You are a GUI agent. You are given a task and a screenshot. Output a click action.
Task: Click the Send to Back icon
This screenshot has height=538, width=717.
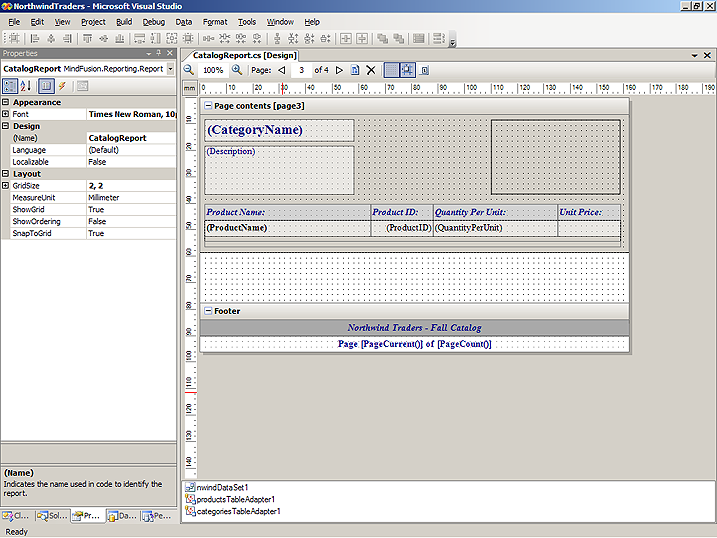click(398, 38)
